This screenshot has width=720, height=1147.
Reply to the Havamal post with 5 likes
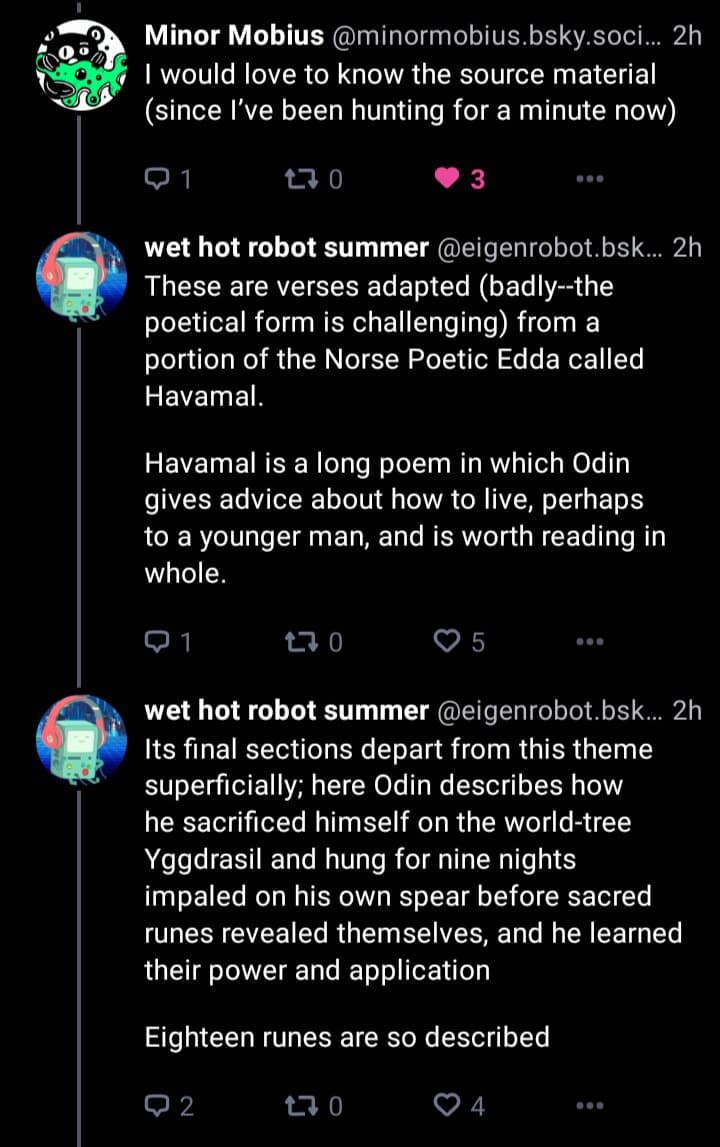pyautogui.click(x=158, y=642)
